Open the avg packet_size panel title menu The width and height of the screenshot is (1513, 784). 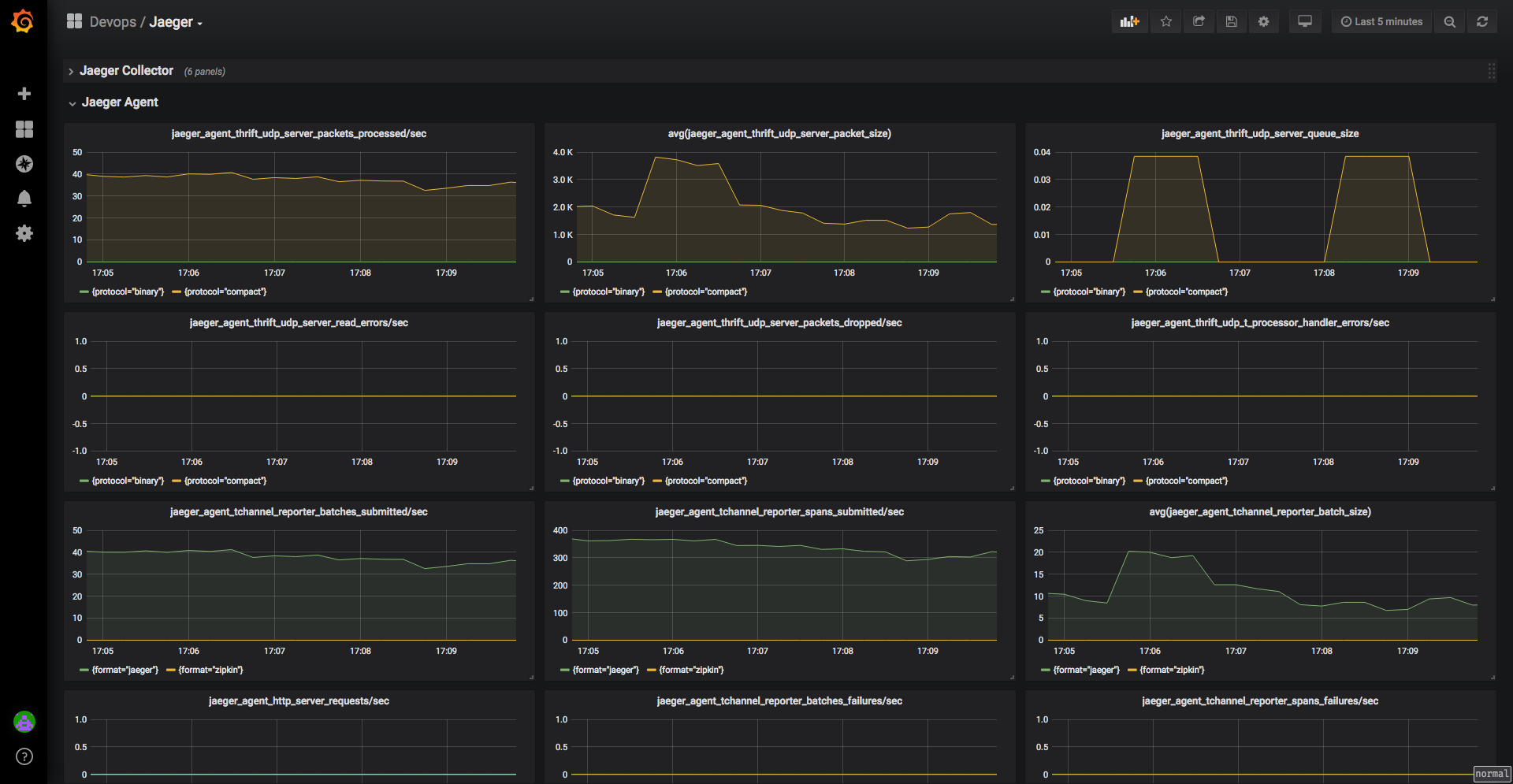point(779,134)
